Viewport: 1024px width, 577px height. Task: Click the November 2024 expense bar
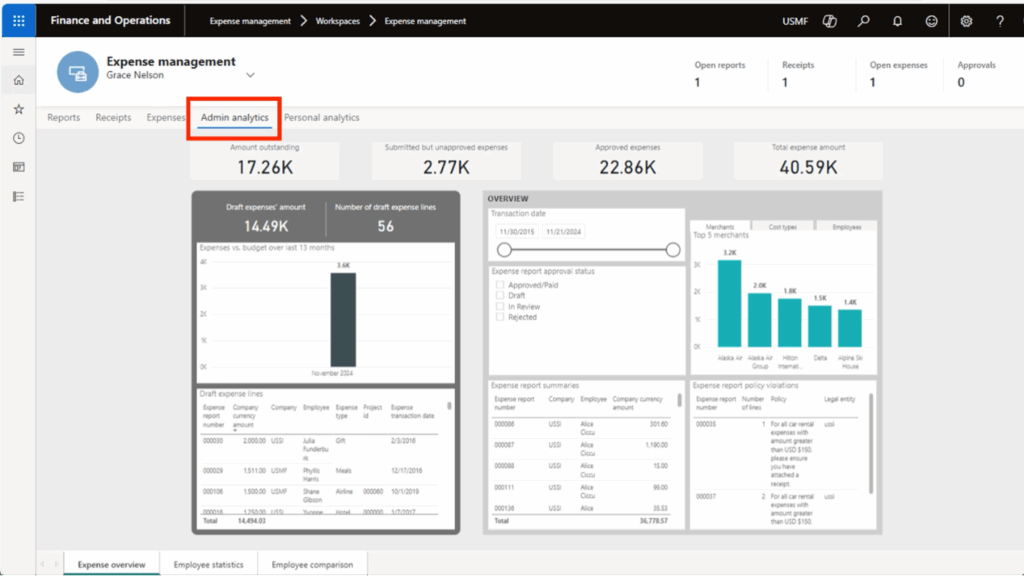[344, 320]
